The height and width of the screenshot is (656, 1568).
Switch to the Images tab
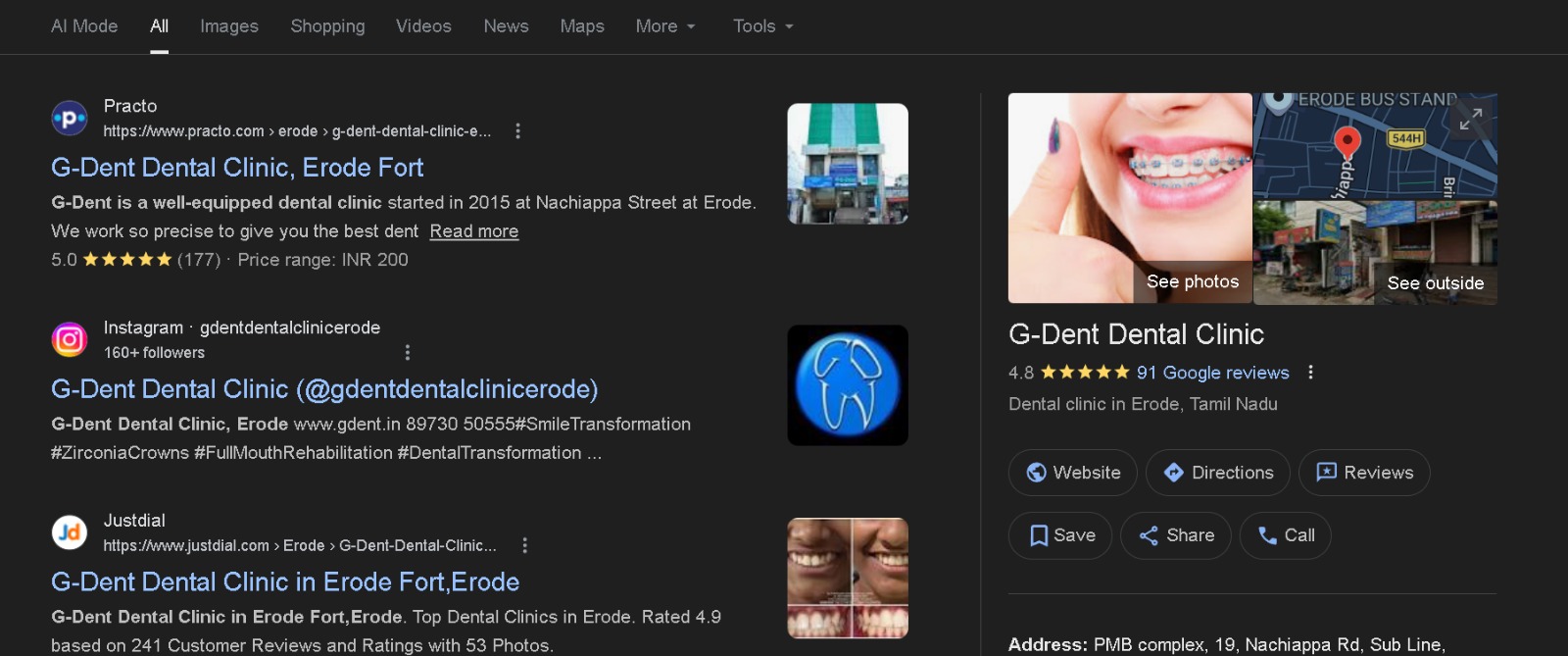[229, 26]
